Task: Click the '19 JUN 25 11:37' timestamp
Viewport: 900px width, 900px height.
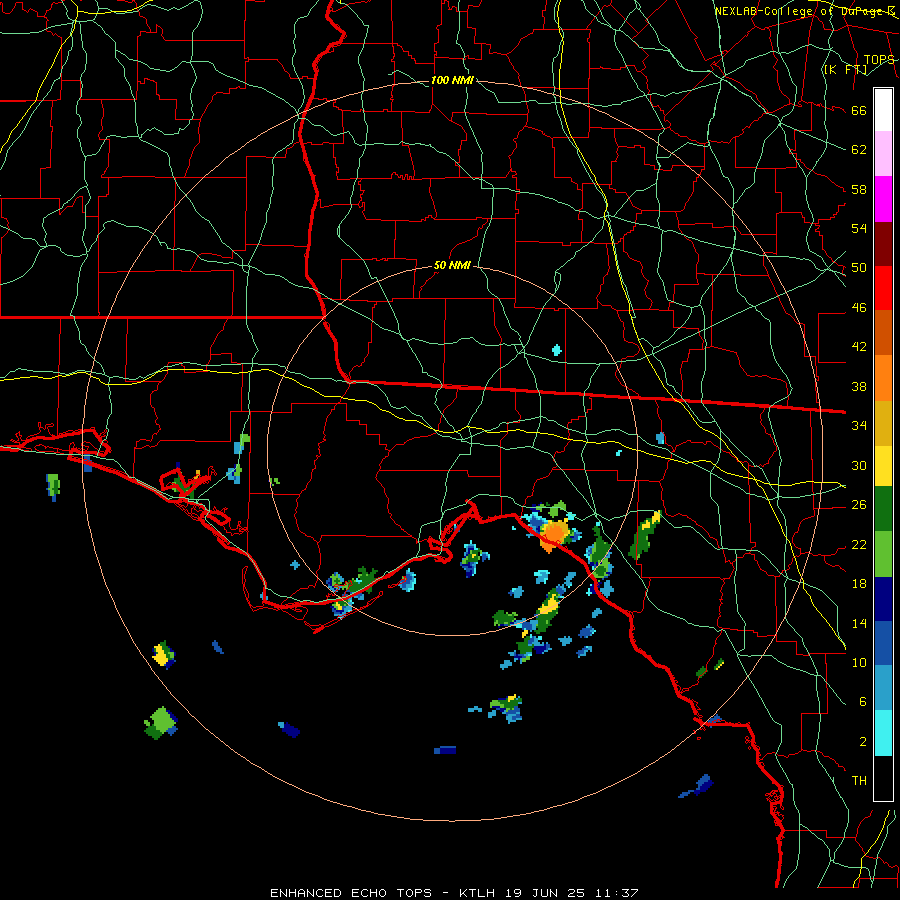Action: pos(572,893)
